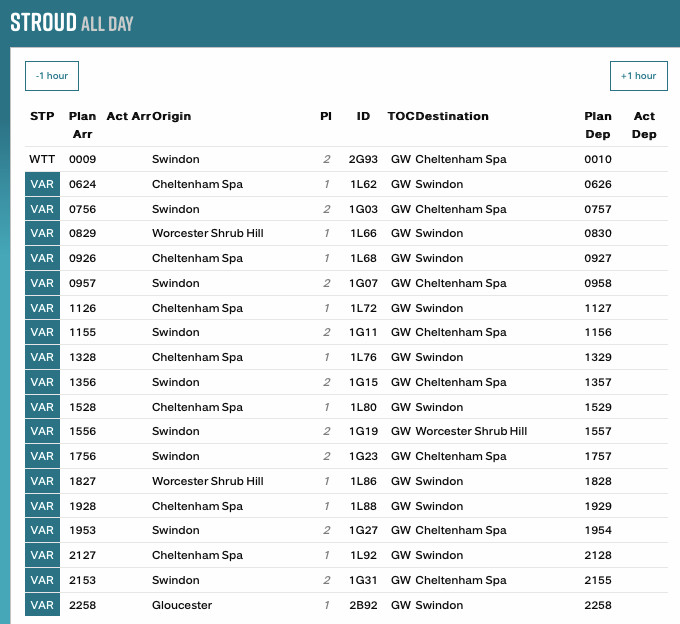Open train ID 1G19 to Worcester Shrub Hill
The width and height of the screenshot is (680, 624).
pyautogui.click(x=363, y=432)
